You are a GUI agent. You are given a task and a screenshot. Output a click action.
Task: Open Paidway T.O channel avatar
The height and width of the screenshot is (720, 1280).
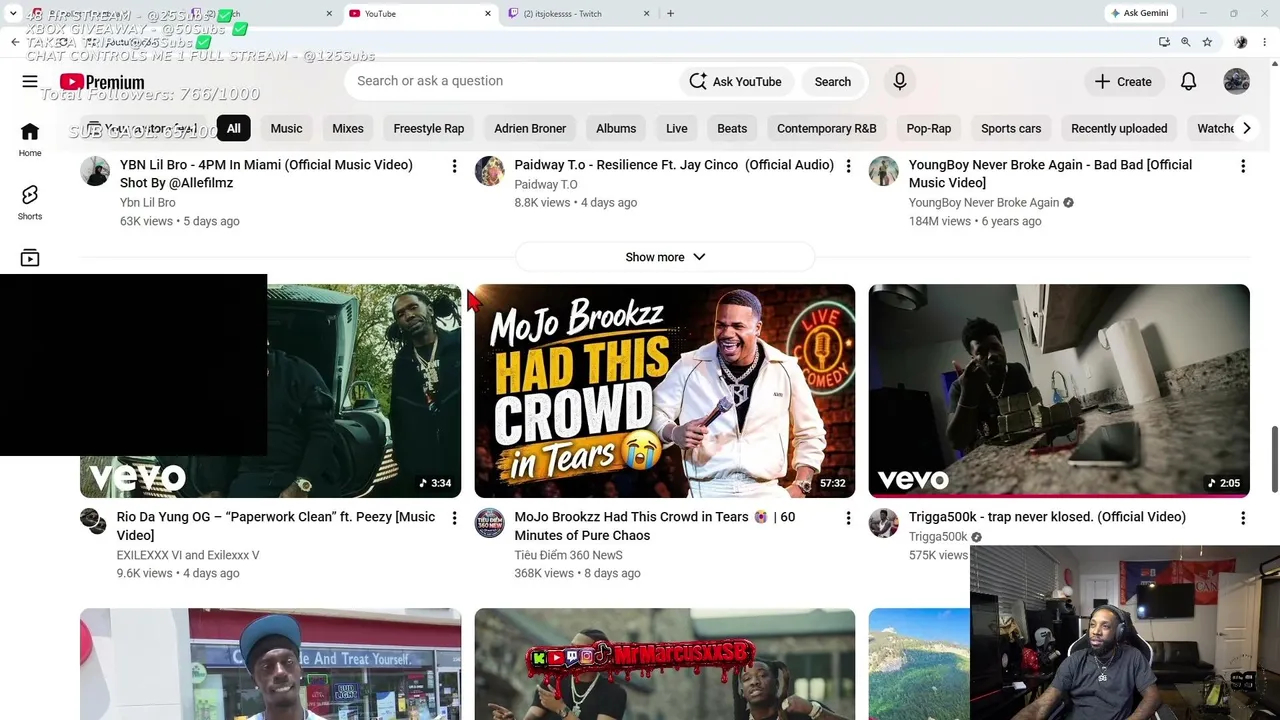(489, 171)
